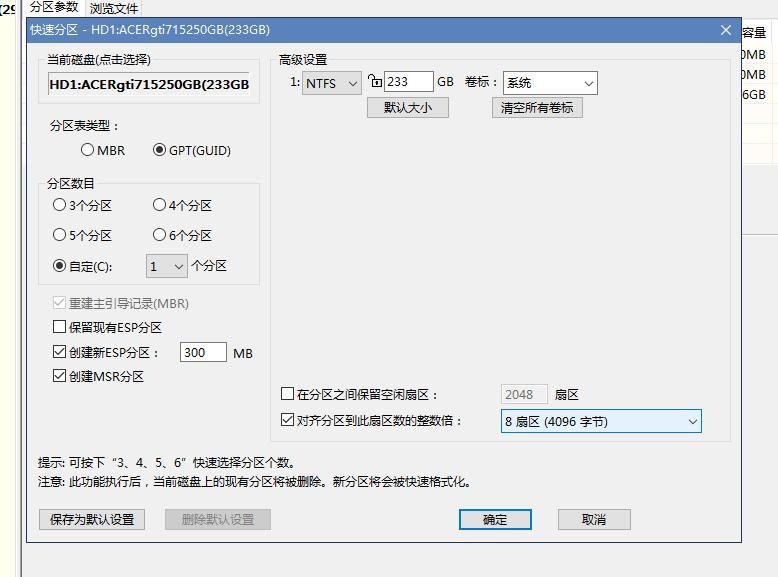Switch to the 分区参数 tab
Image resolution: width=778 pixels, height=577 pixels.
click(53, 7)
